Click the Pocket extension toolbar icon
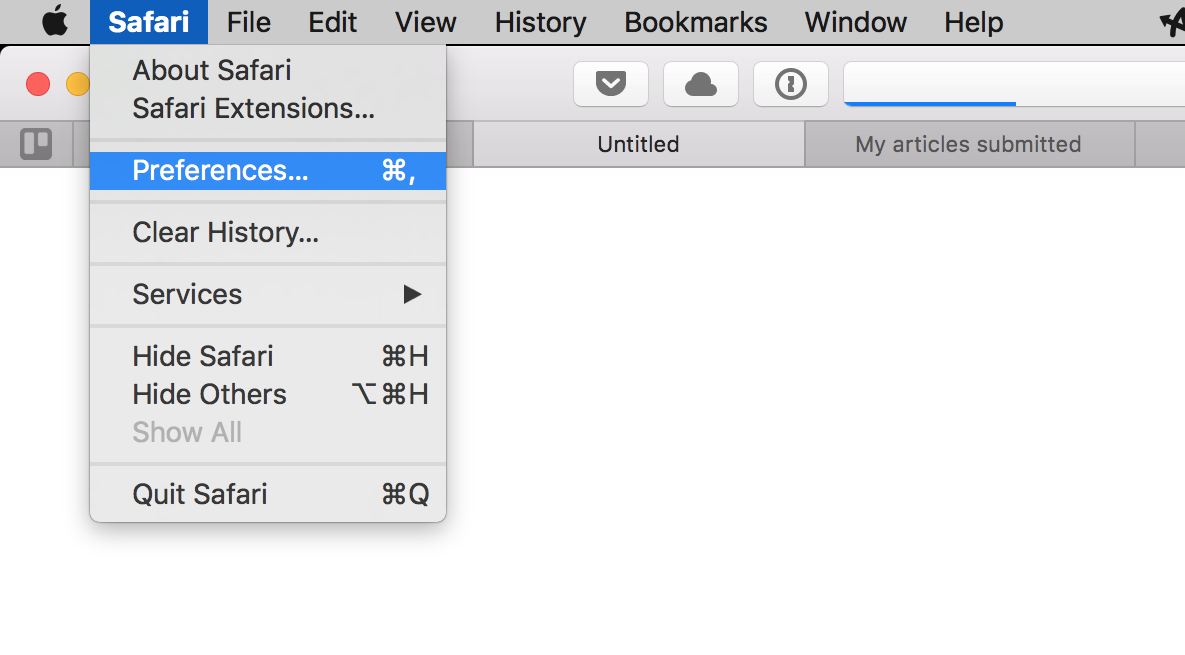 pyautogui.click(x=611, y=84)
